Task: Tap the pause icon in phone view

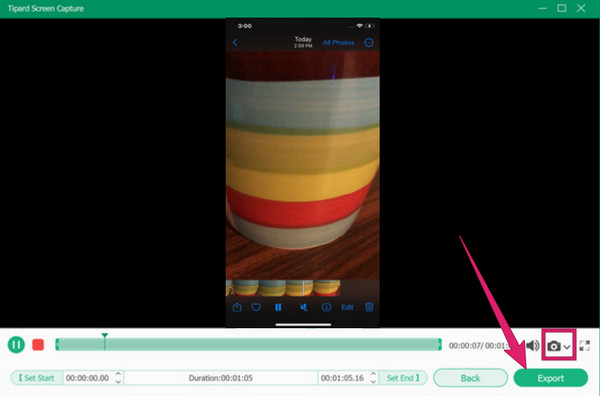Action: (x=278, y=307)
